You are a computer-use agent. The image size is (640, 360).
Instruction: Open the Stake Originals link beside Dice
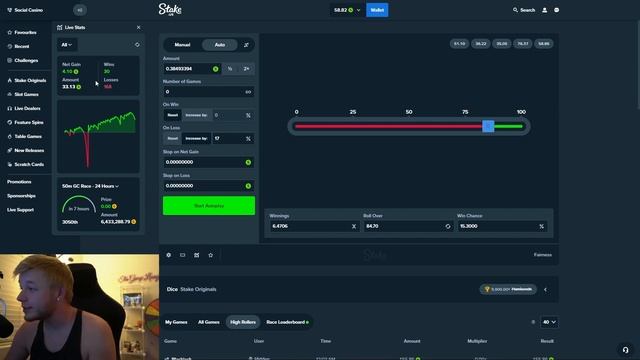198,289
